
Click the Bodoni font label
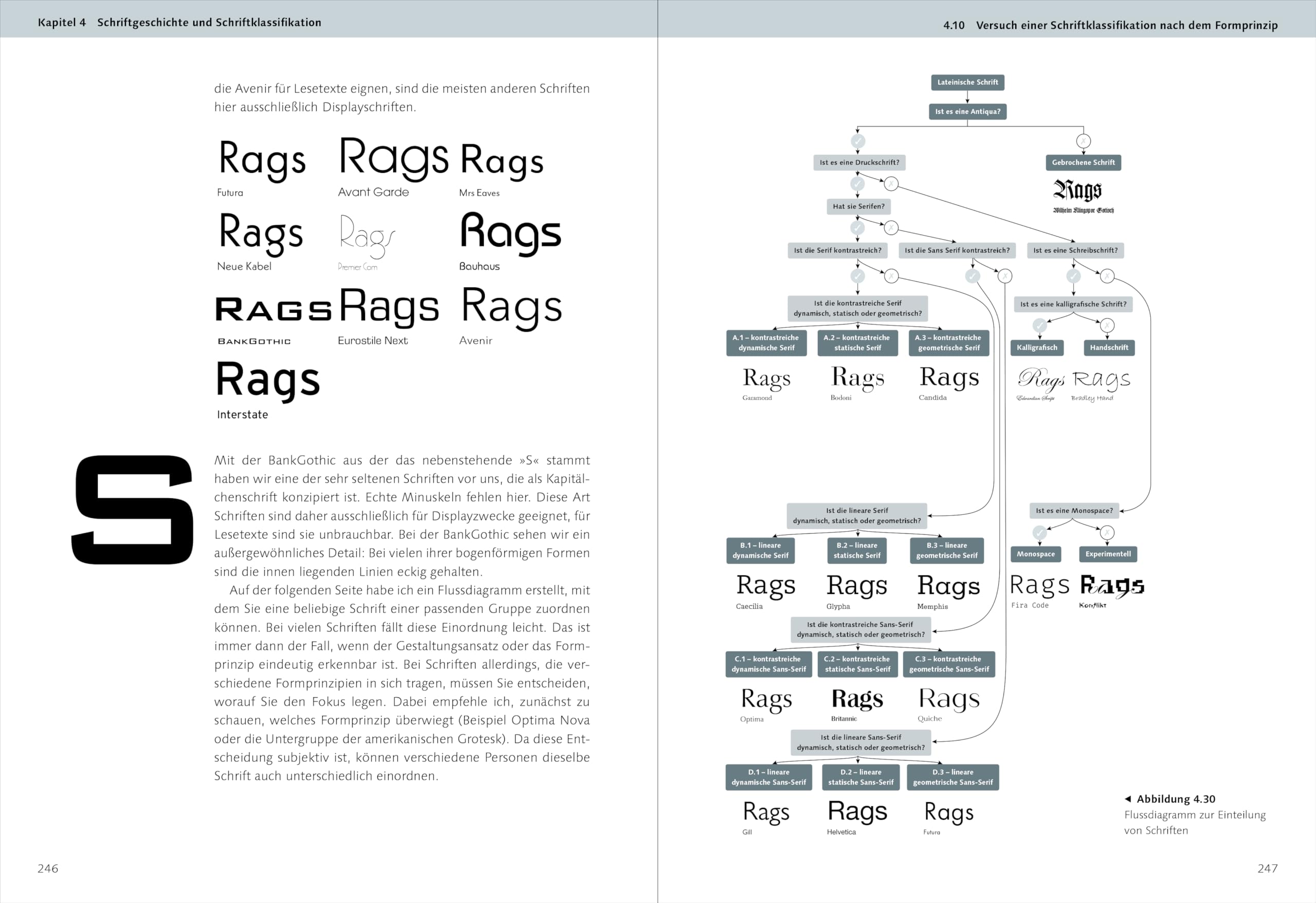tap(840, 398)
